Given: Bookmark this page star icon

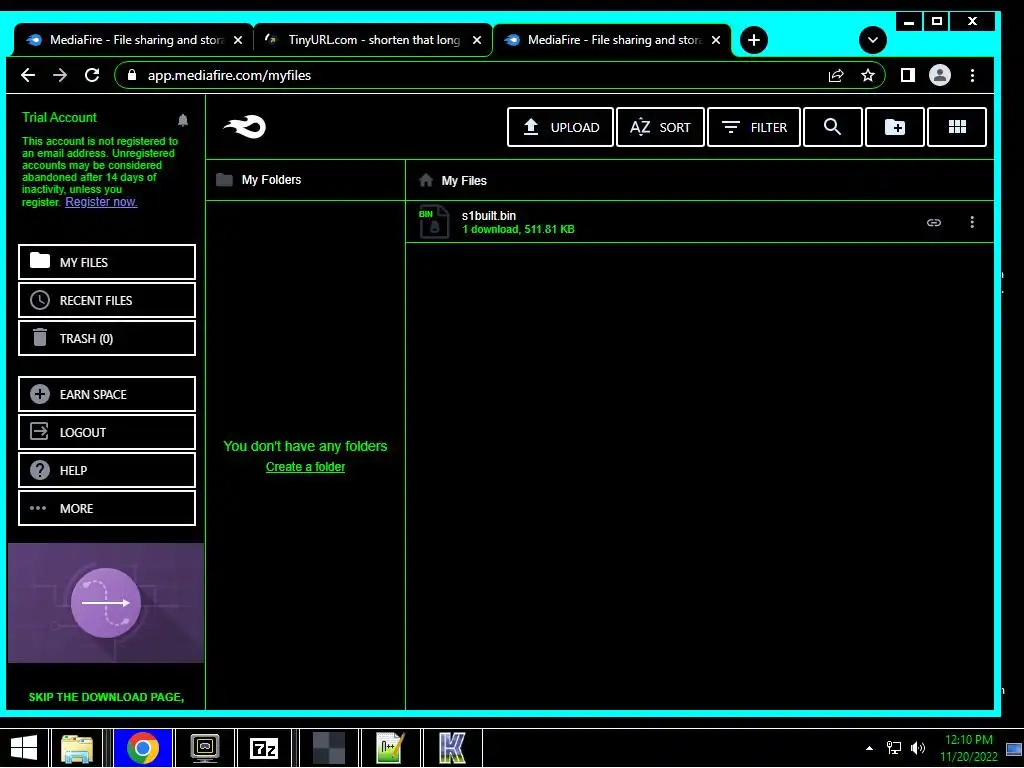Looking at the screenshot, I should tap(867, 75).
